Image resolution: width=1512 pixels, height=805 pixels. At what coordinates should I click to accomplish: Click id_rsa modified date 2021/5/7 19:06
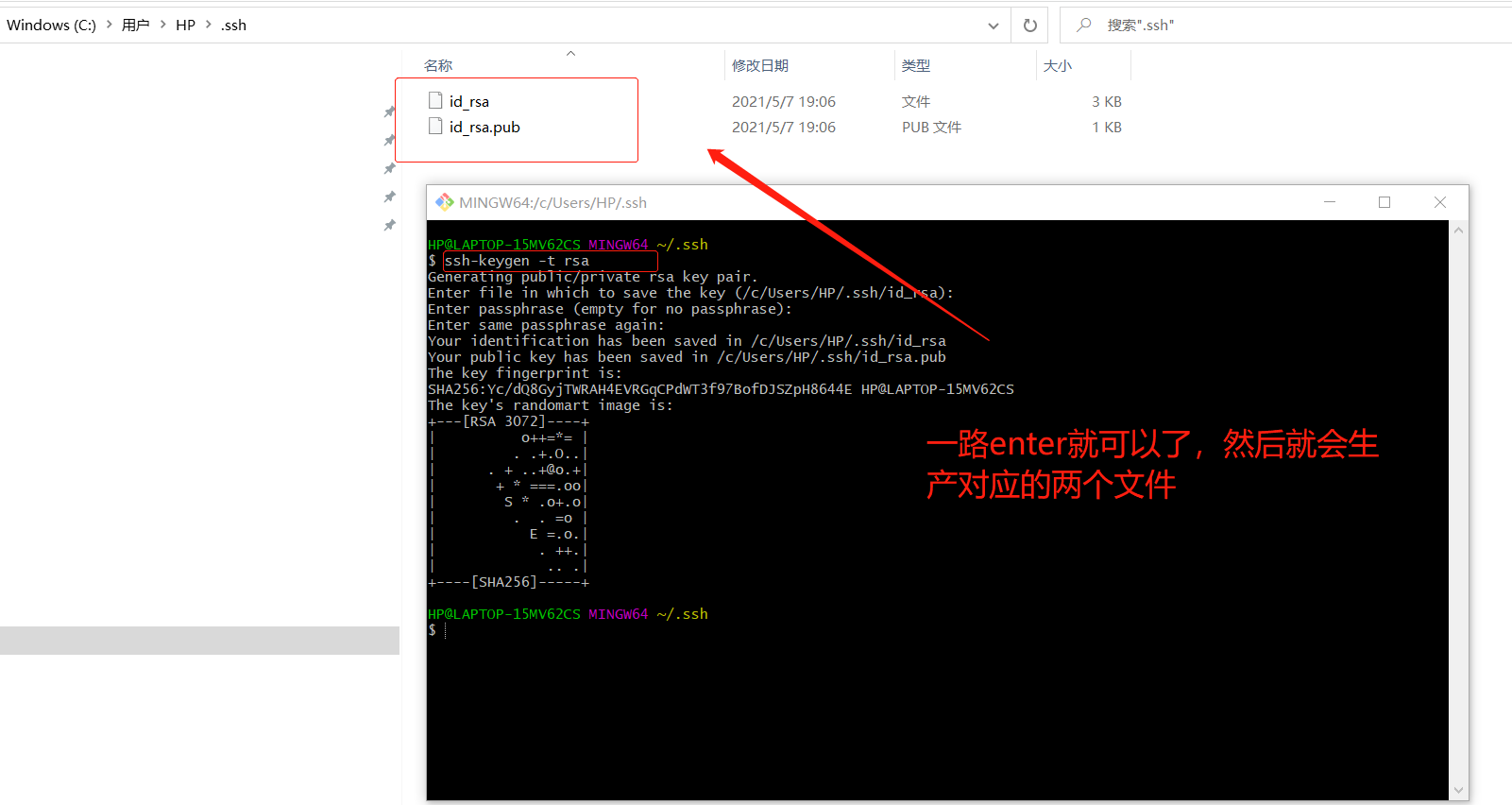pyautogui.click(x=784, y=101)
